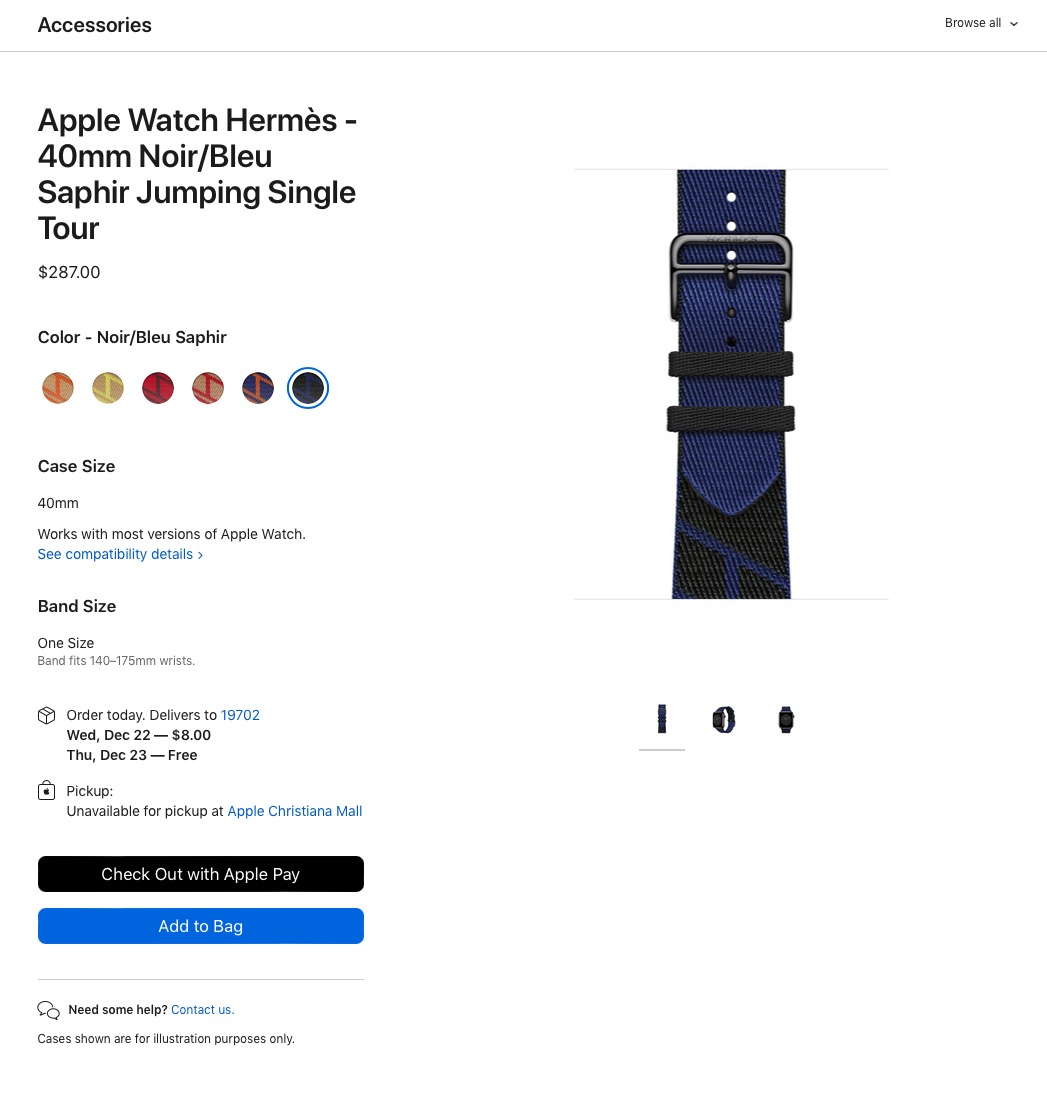Select the Noir/Bleu Saphir color swatch

[x=308, y=388]
